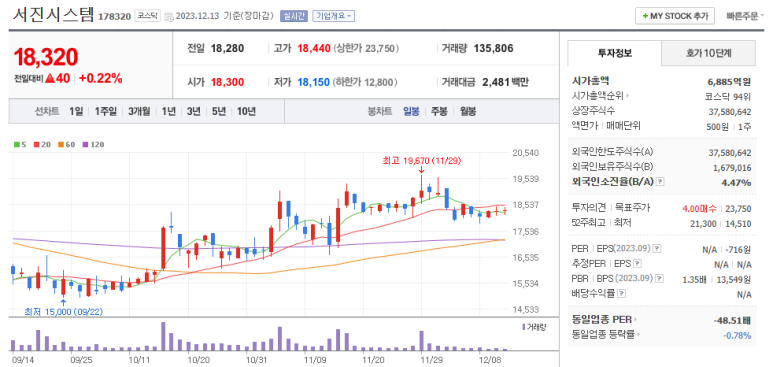Click the 20,540 price axis label

pos(526,153)
